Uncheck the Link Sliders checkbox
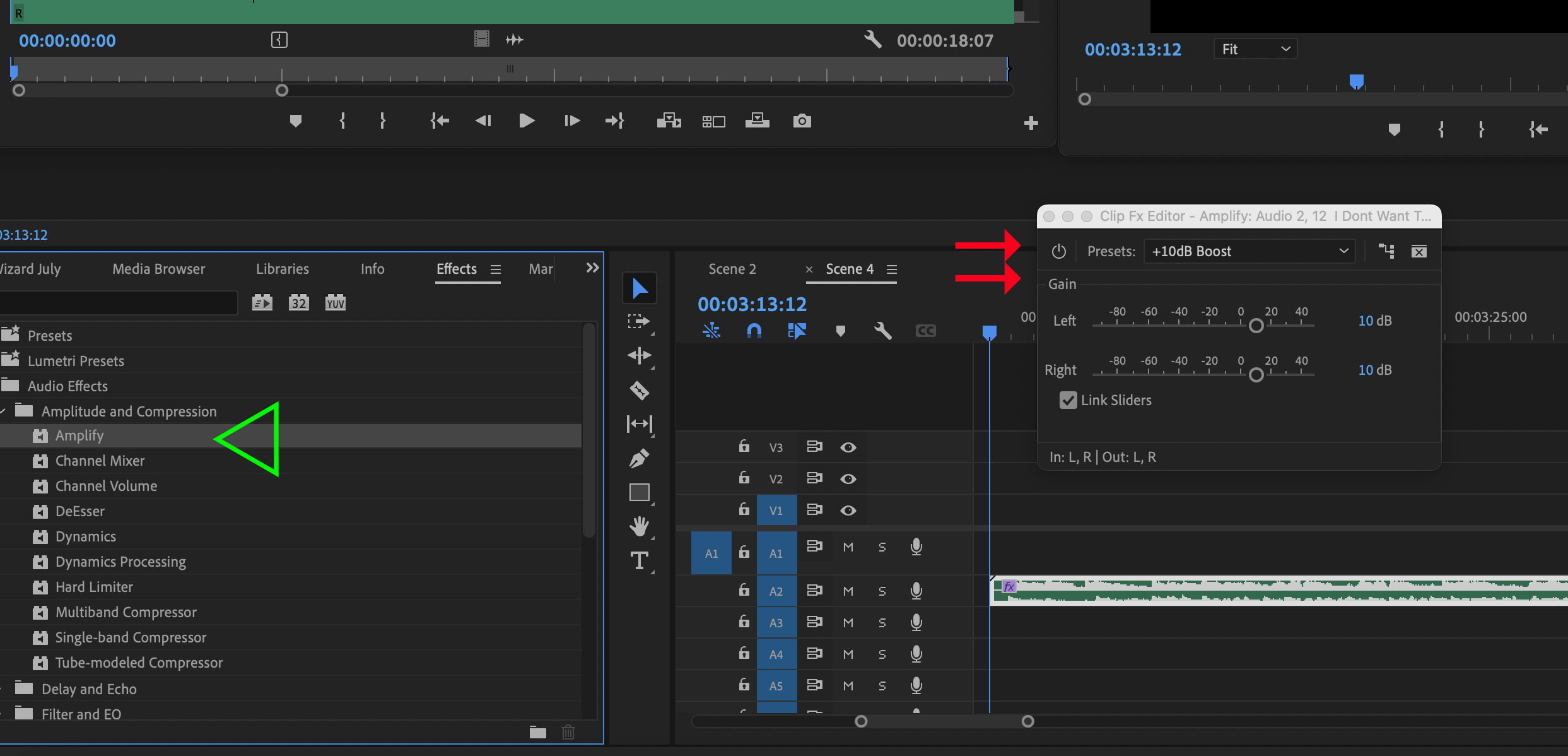Image resolution: width=1568 pixels, height=756 pixels. [1068, 400]
